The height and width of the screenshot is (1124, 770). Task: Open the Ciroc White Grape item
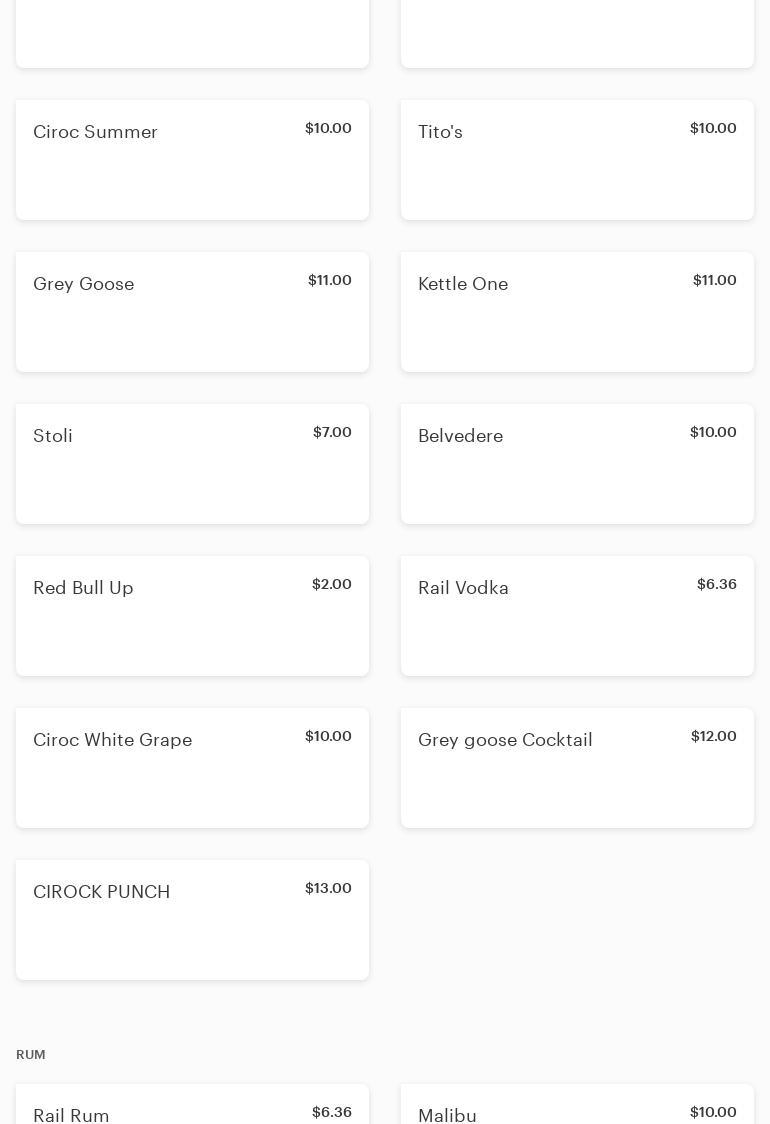(x=192, y=768)
